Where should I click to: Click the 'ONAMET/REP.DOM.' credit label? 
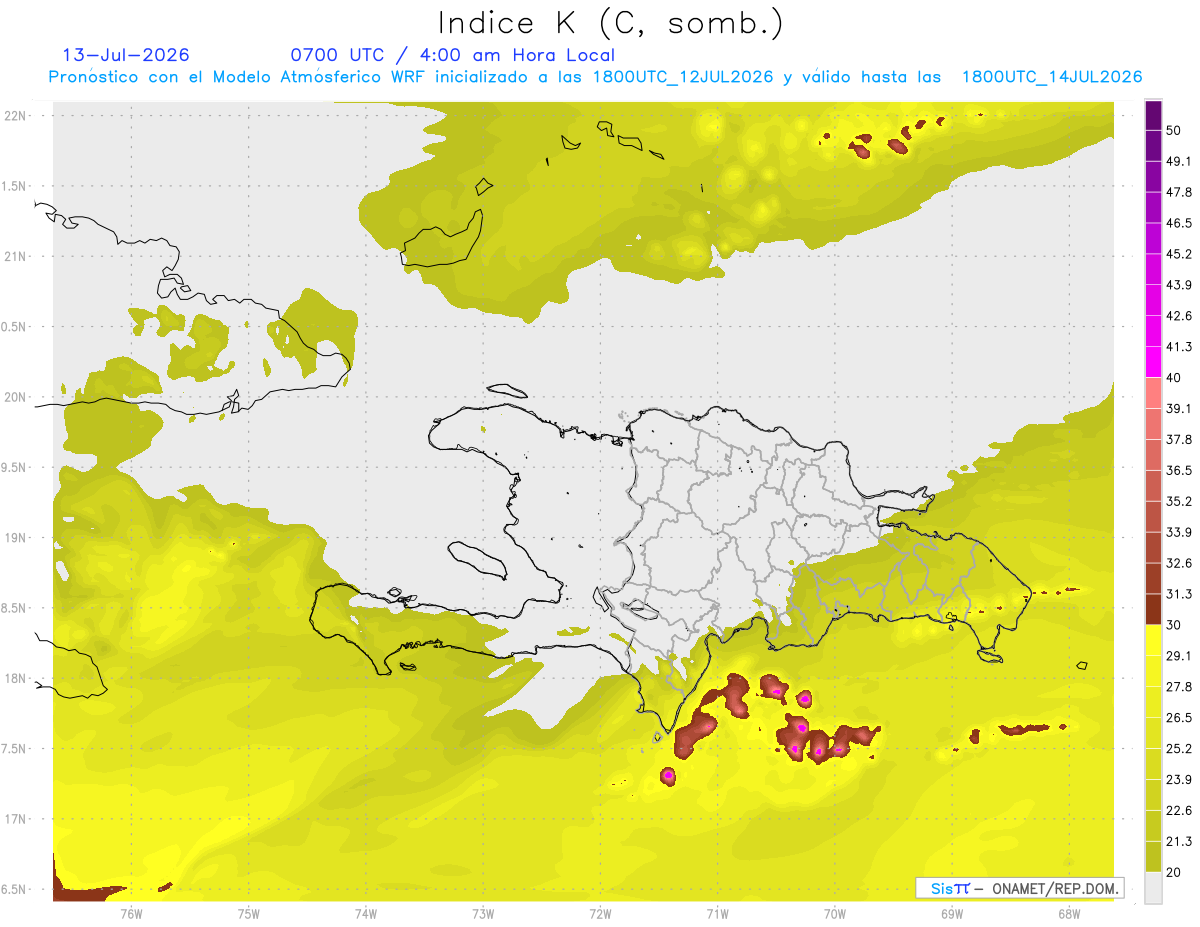coord(1054,888)
